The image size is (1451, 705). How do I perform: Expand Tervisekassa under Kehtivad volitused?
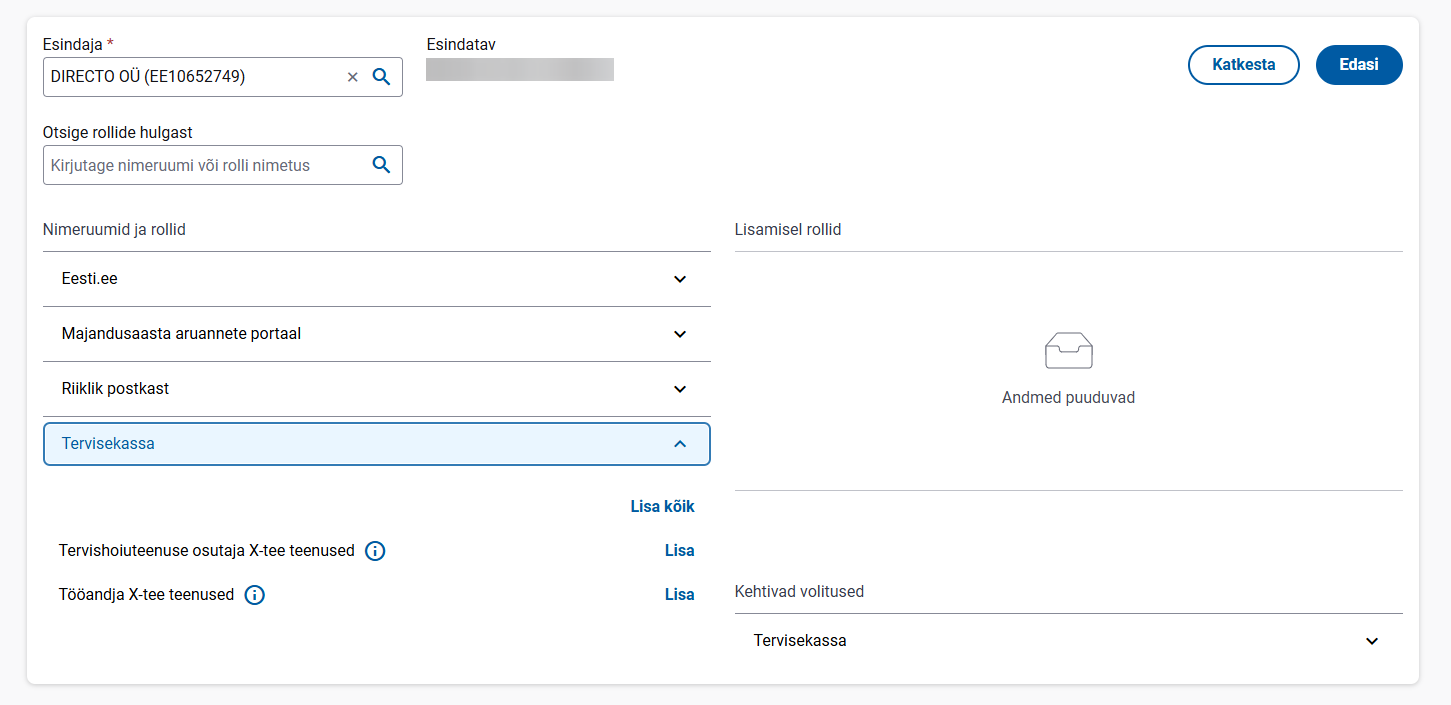click(x=1372, y=641)
